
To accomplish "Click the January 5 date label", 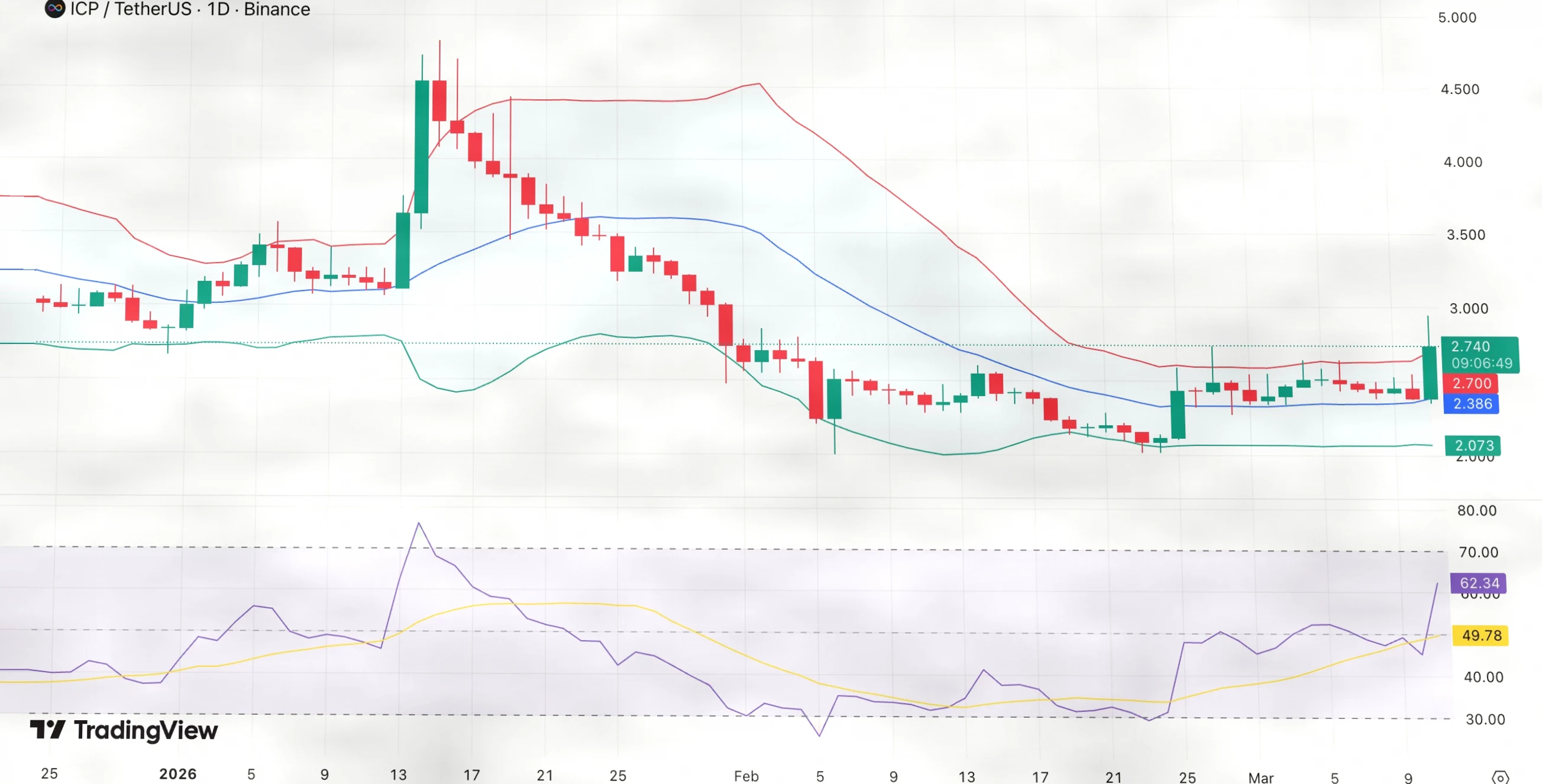I will 251,775.
